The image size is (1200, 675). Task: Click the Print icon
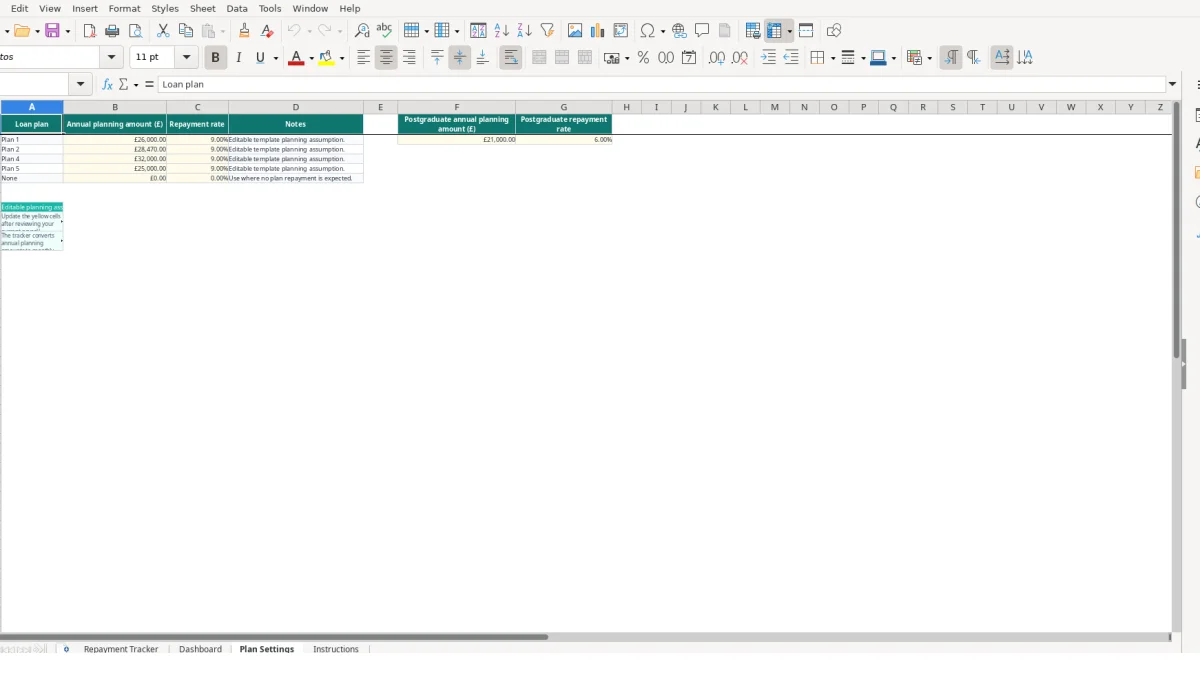(x=112, y=31)
